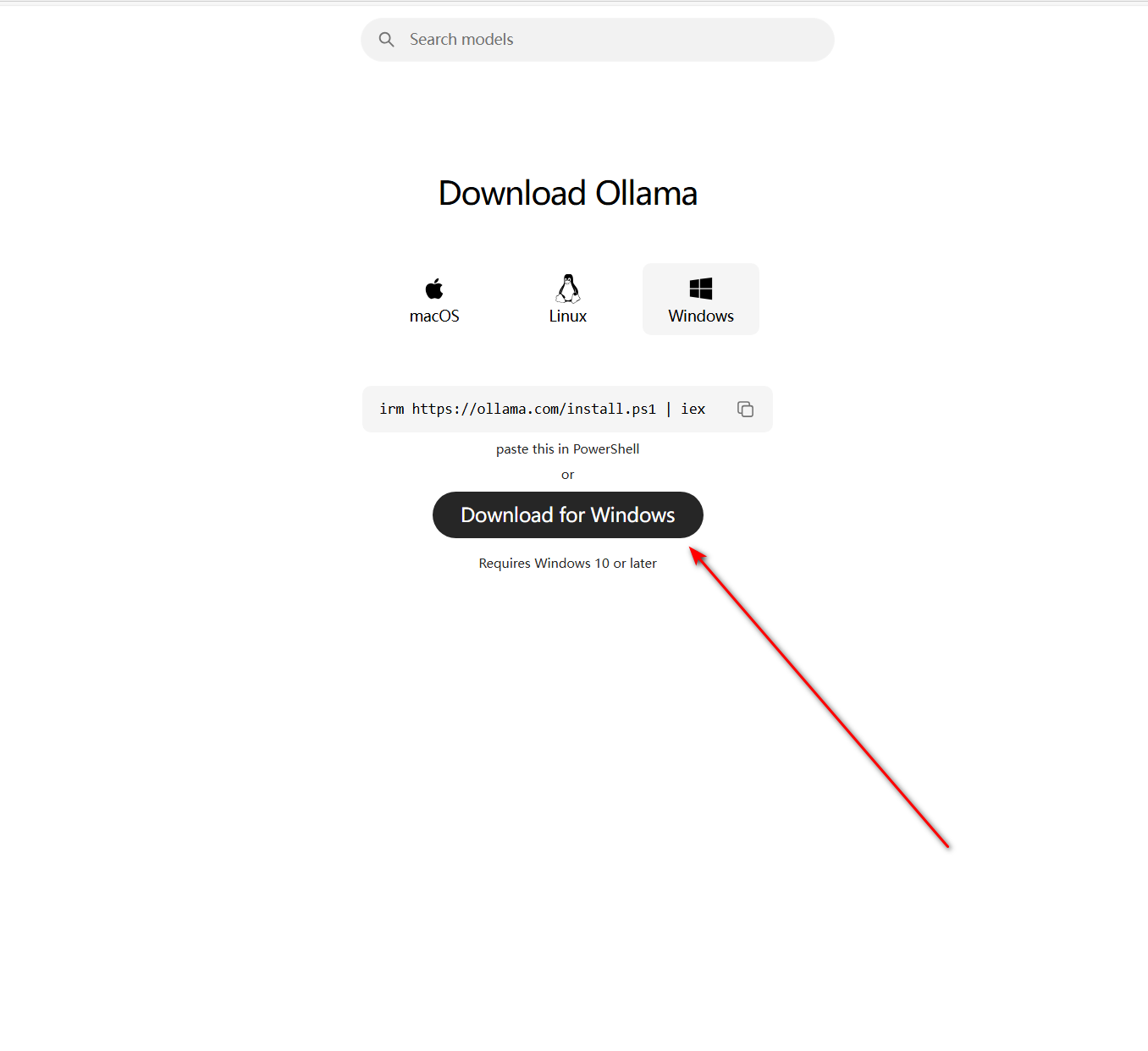Switch to the macOS tab label

tap(434, 316)
